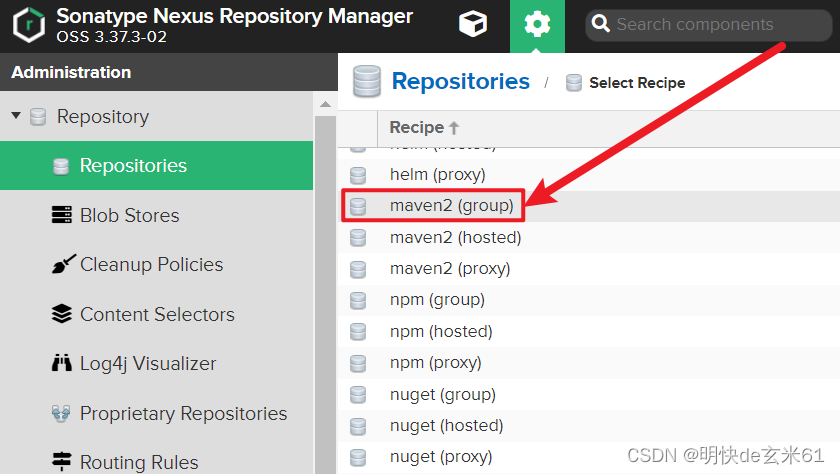Click the npm (proxy) row icon
The height and width of the screenshot is (474, 840).
[358, 364]
